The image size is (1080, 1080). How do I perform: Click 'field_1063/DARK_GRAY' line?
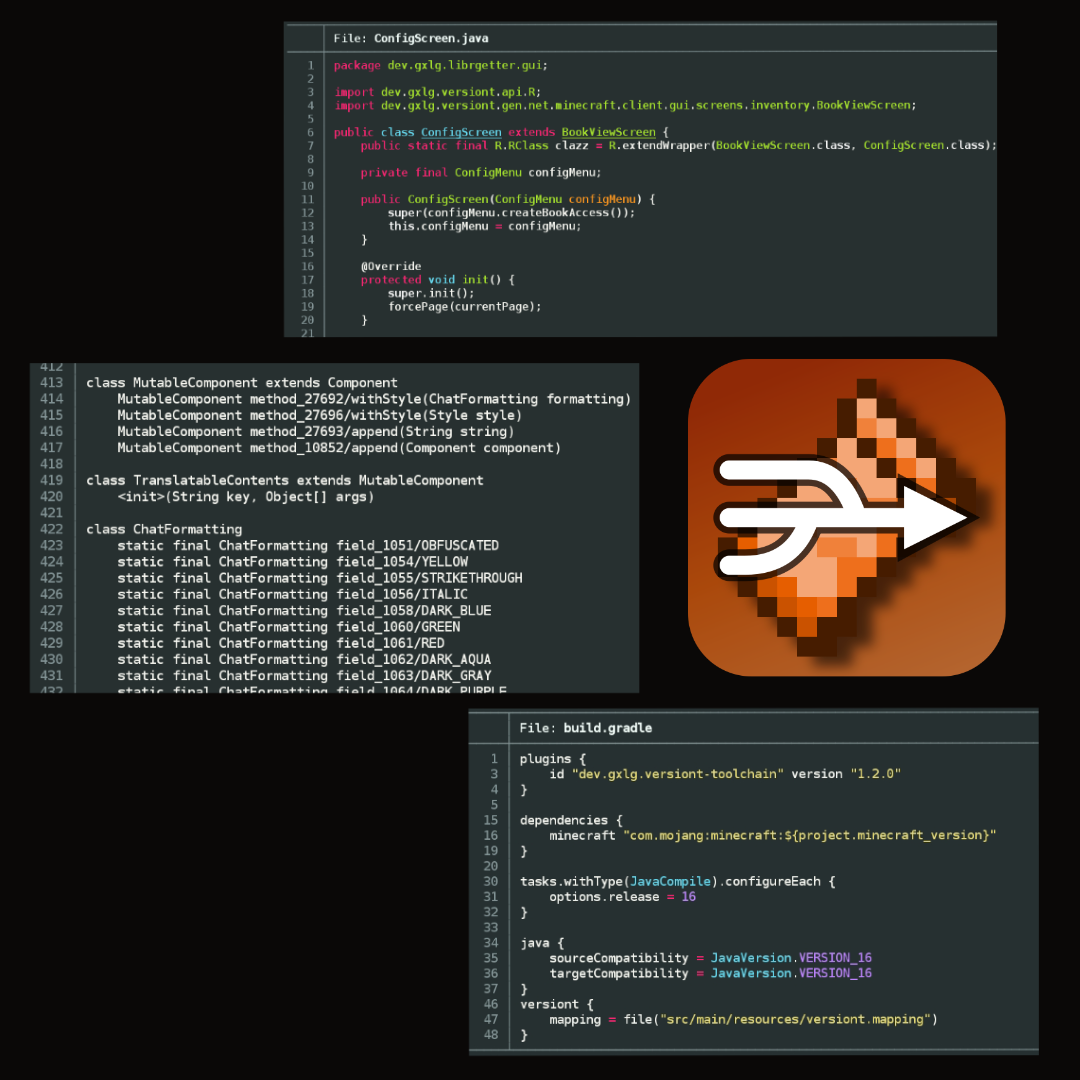[304, 676]
